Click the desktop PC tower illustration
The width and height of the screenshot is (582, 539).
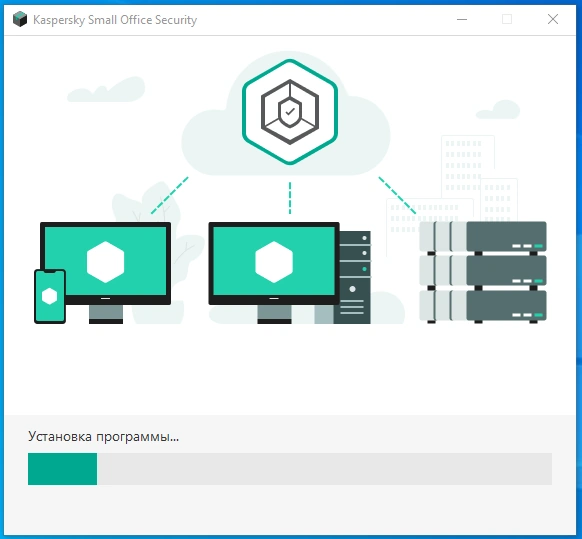coord(353,277)
